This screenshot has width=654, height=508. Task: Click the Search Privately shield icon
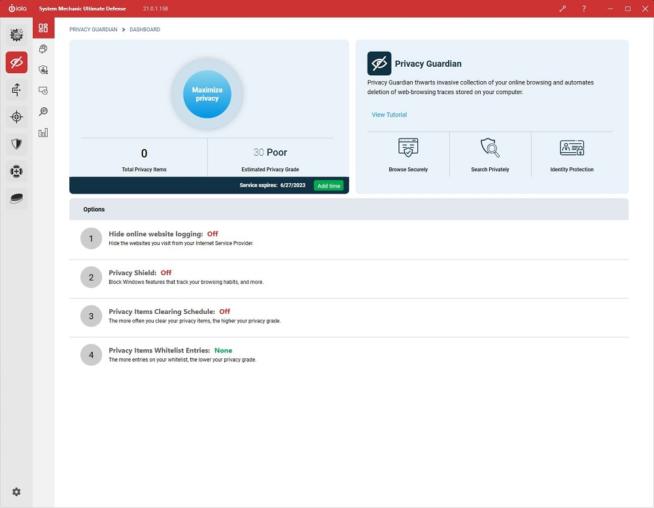click(x=490, y=147)
